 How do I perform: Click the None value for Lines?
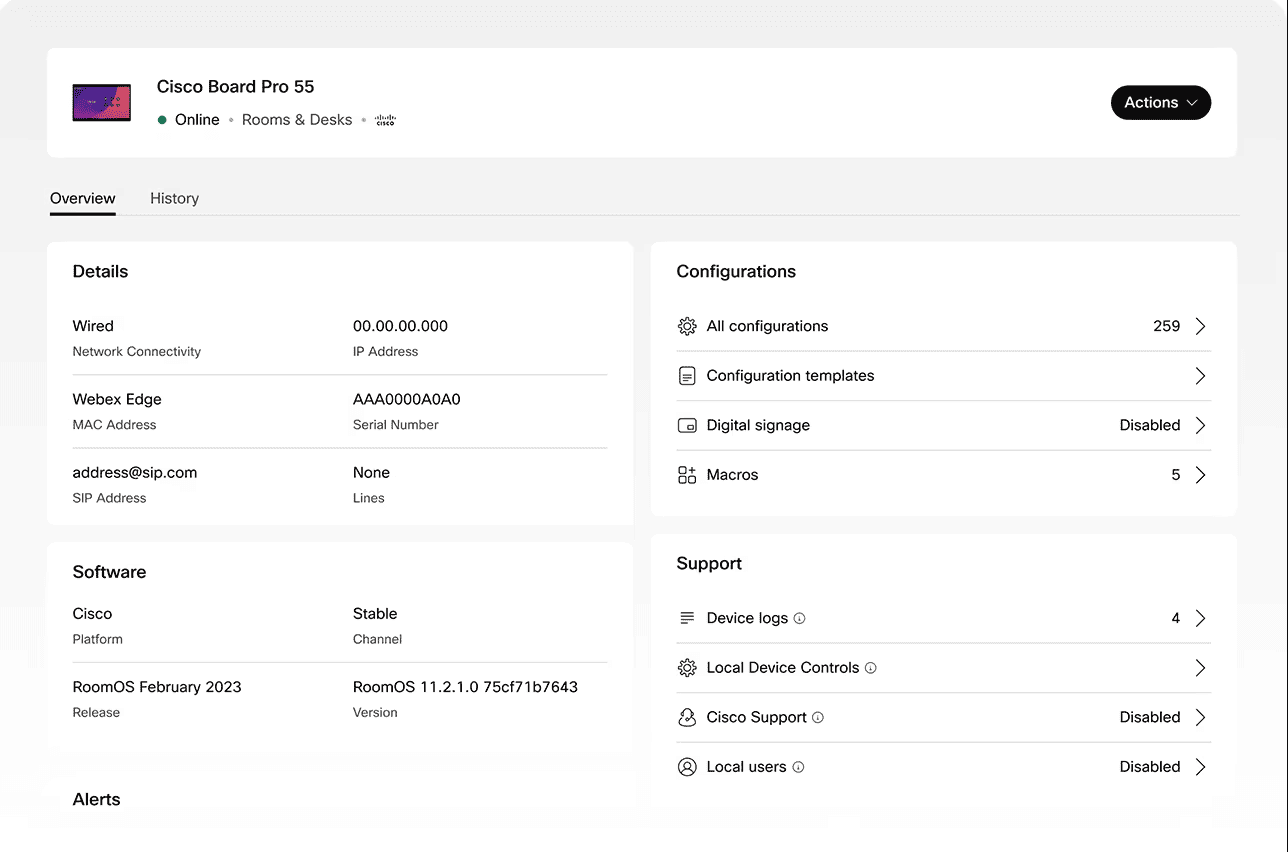pos(371,473)
